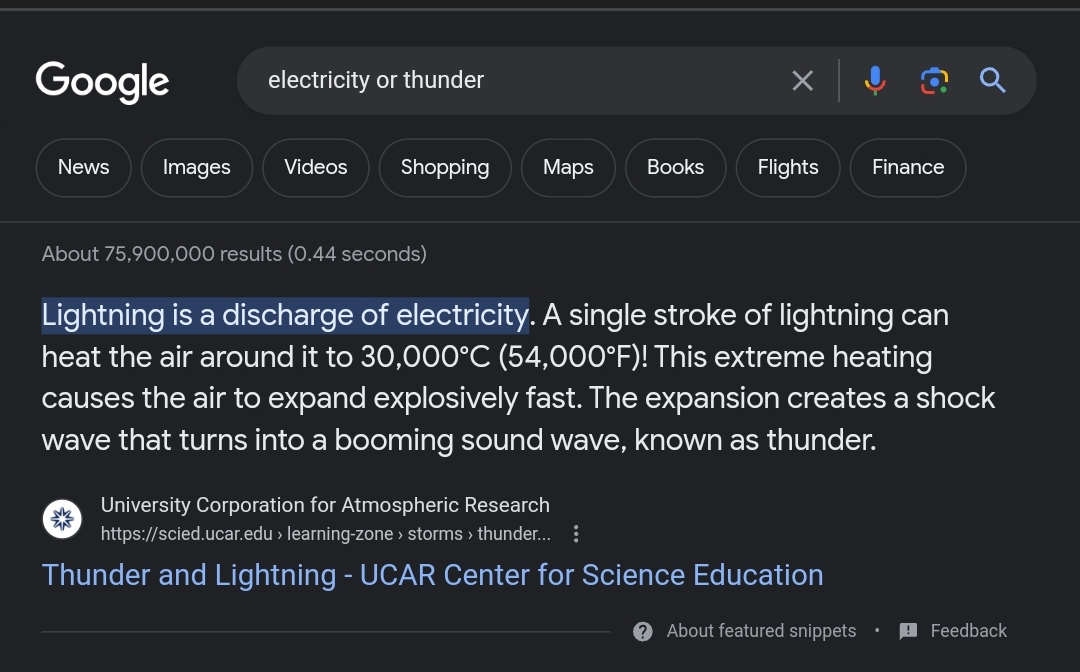Clear the search box text

802,80
